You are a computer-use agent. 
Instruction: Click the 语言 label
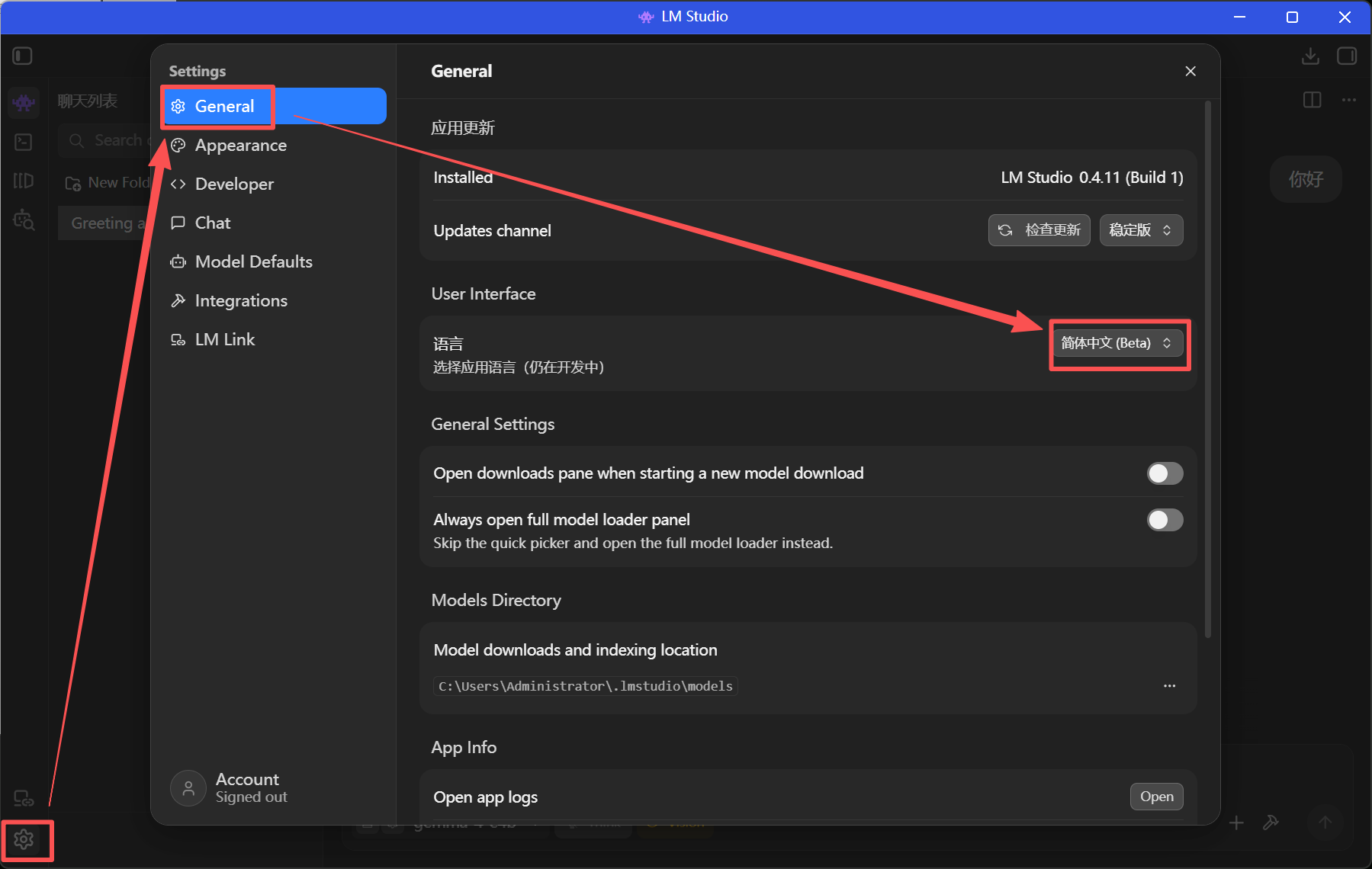(x=448, y=344)
